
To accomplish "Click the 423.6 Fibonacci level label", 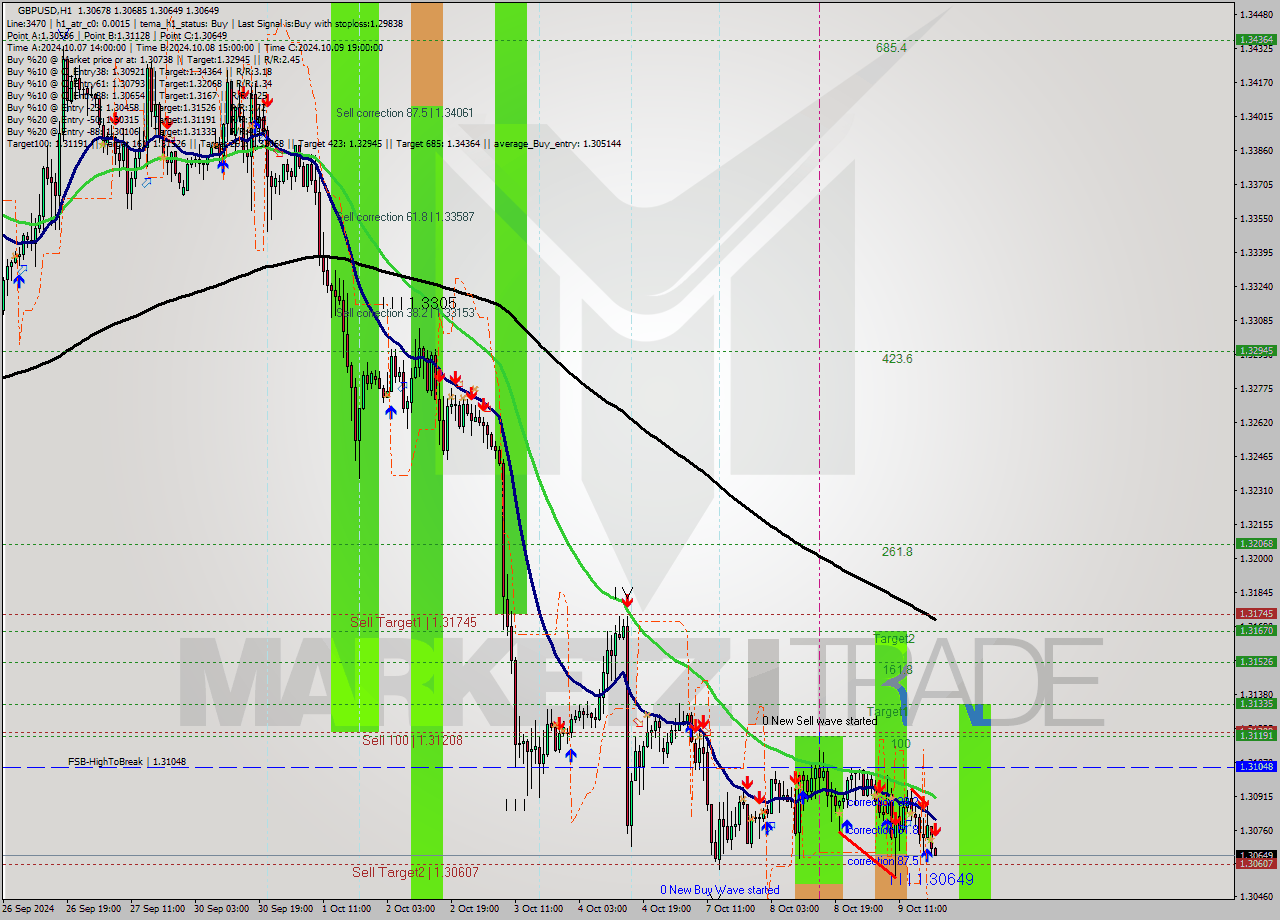I will [x=897, y=358].
